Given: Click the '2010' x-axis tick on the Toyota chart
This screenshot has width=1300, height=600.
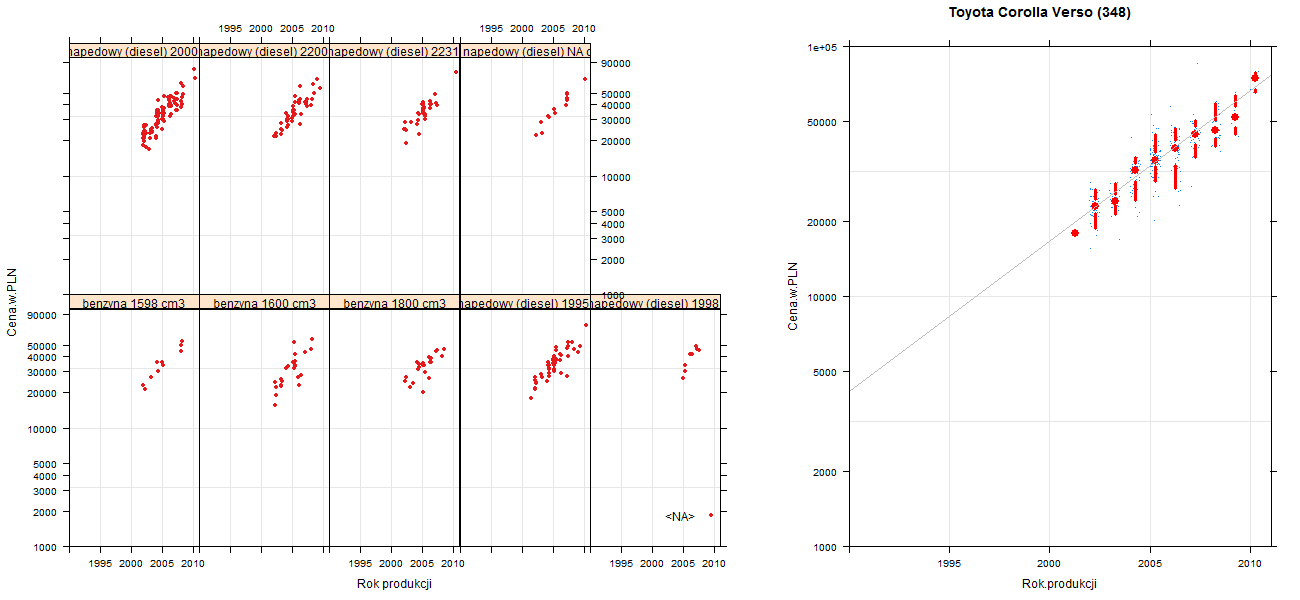Looking at the screenshot, I should pos(1251,564).
